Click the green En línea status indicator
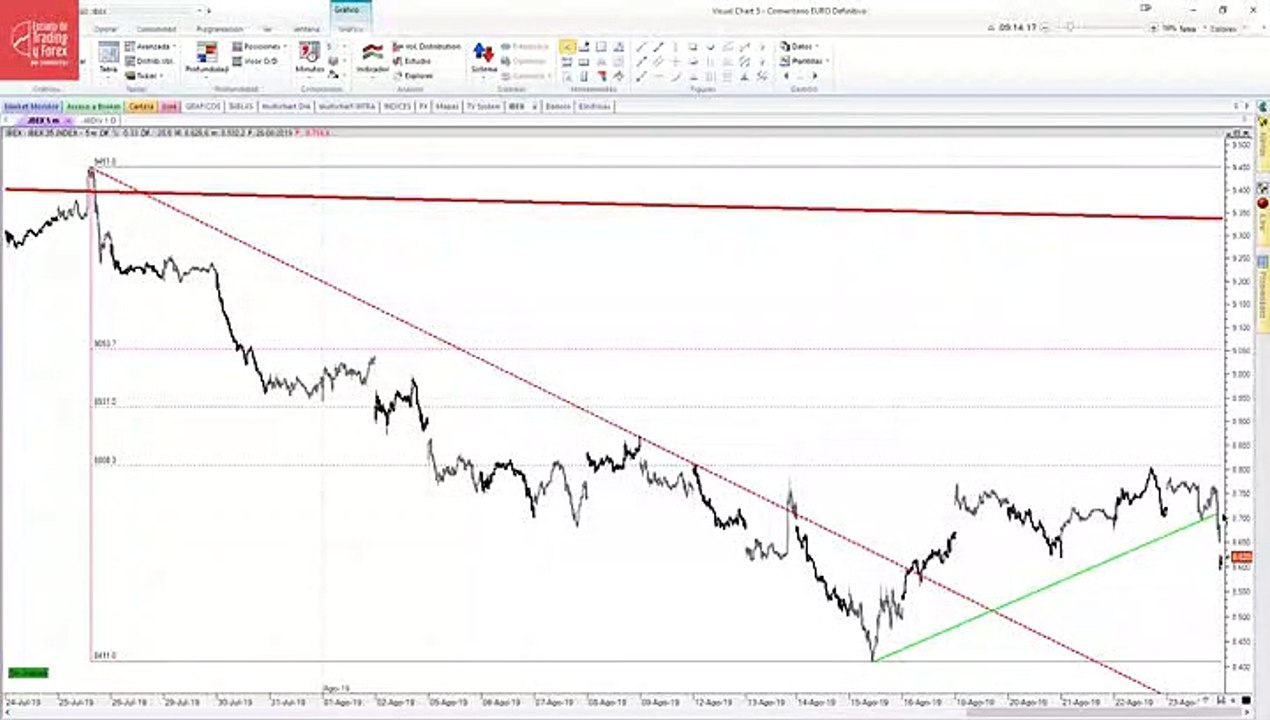The height and width of the screenshot is (720, 1270). pyautogui.click(x=28, y=673)
